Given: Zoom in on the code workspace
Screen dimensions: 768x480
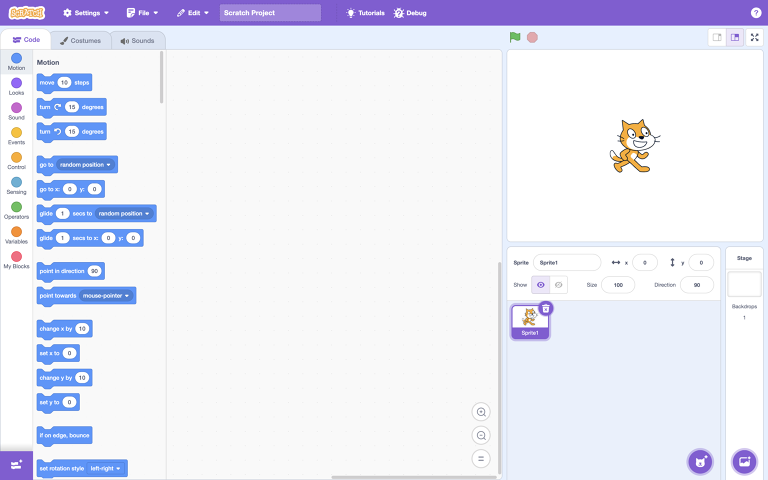Looking at the screenshot, I should click(482, 412).
